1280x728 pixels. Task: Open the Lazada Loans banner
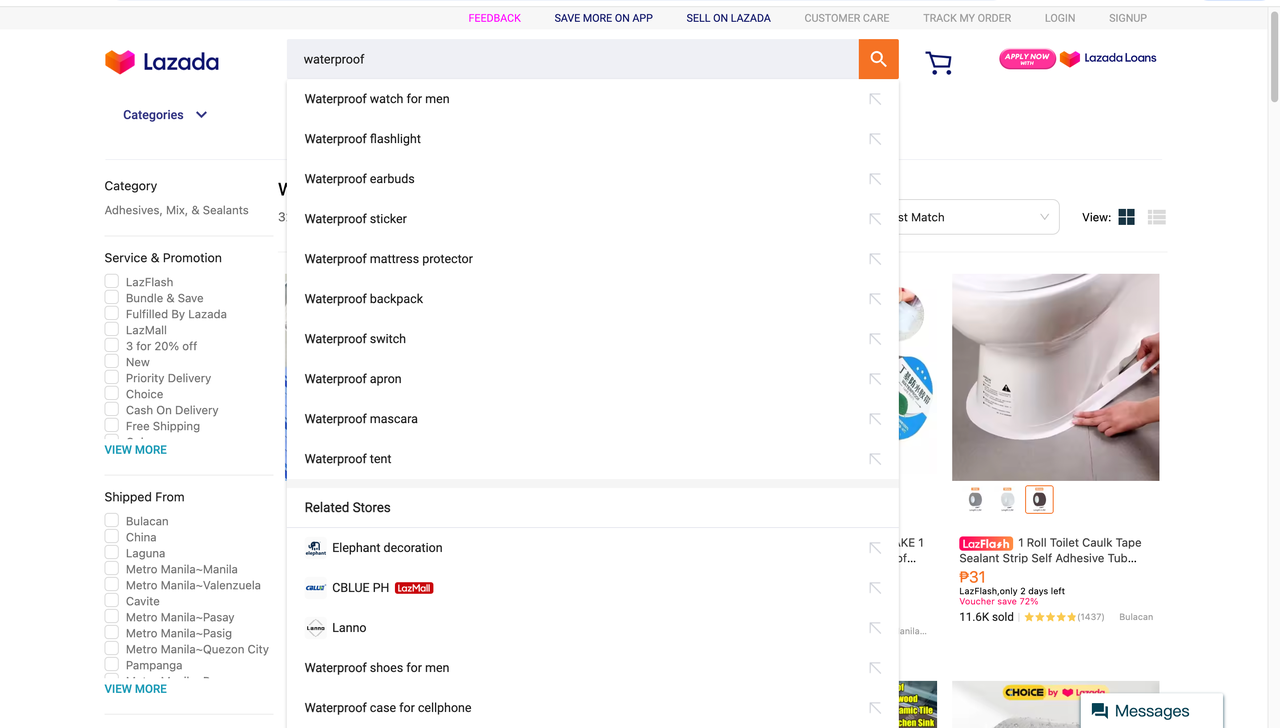pos(1078,59)
